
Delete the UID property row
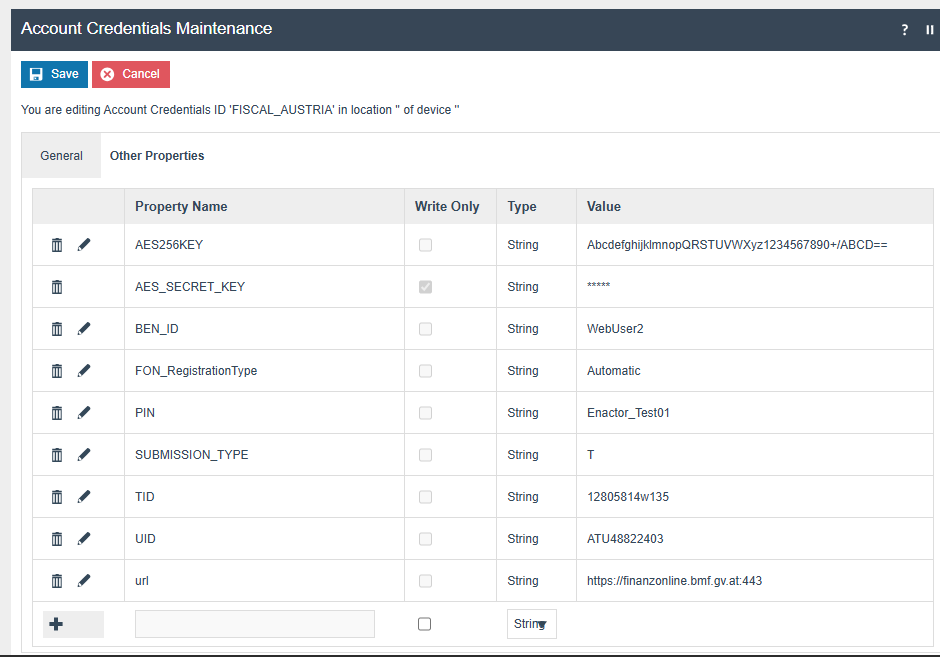57,539
